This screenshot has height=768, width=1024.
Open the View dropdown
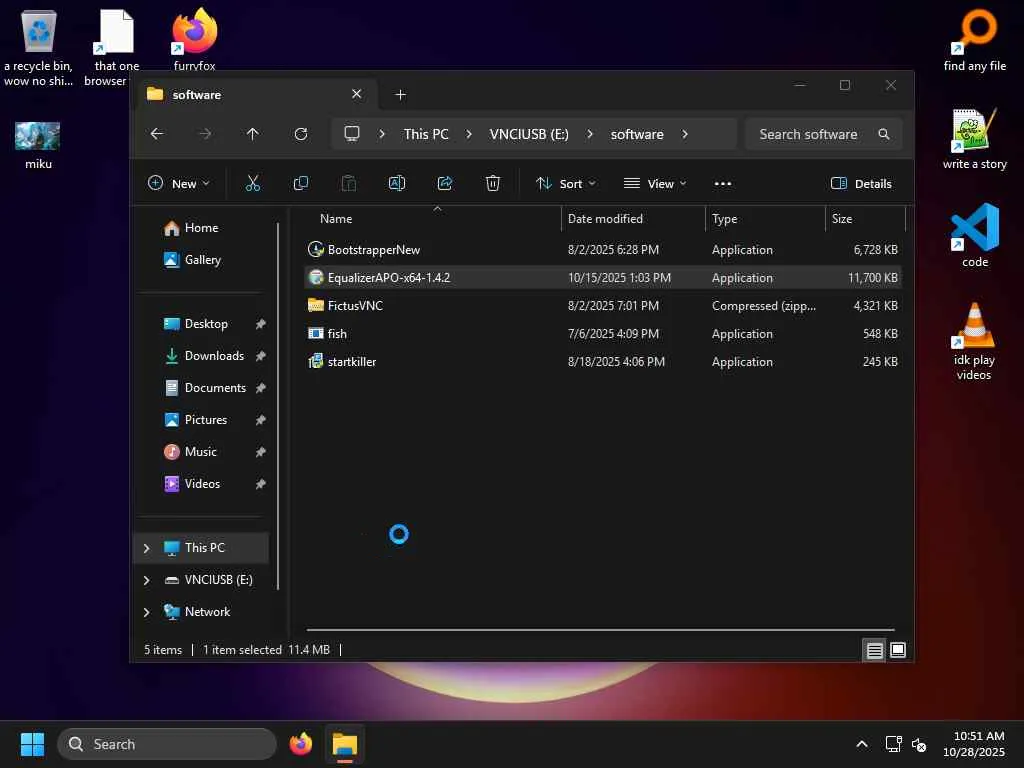tap(654, 184)
